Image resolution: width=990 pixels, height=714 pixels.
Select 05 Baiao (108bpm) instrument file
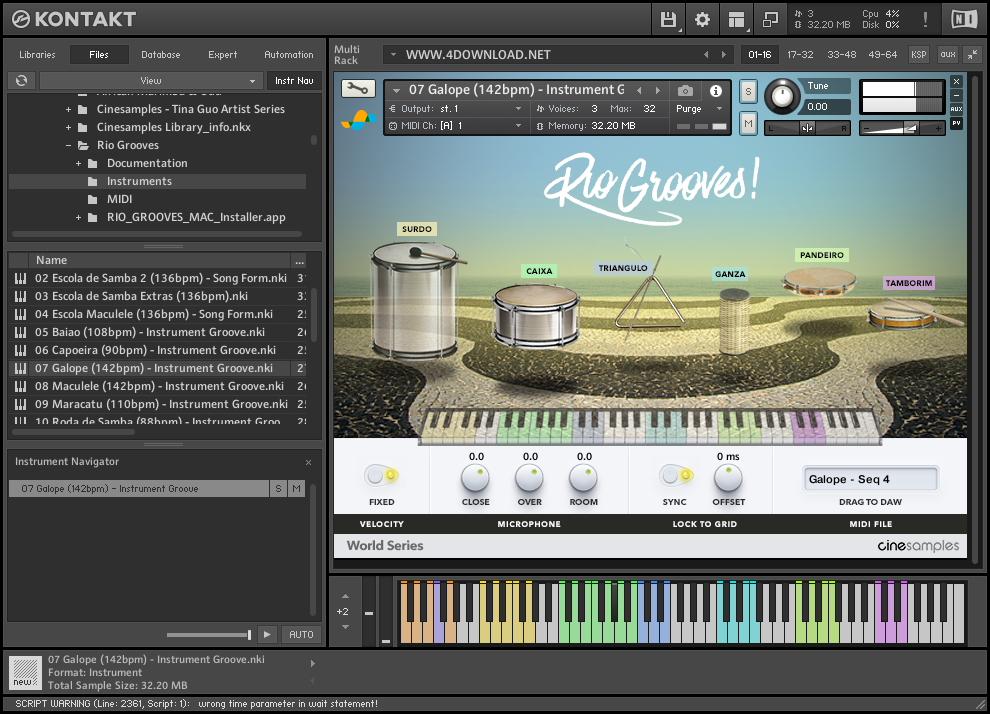pos(150,332)
